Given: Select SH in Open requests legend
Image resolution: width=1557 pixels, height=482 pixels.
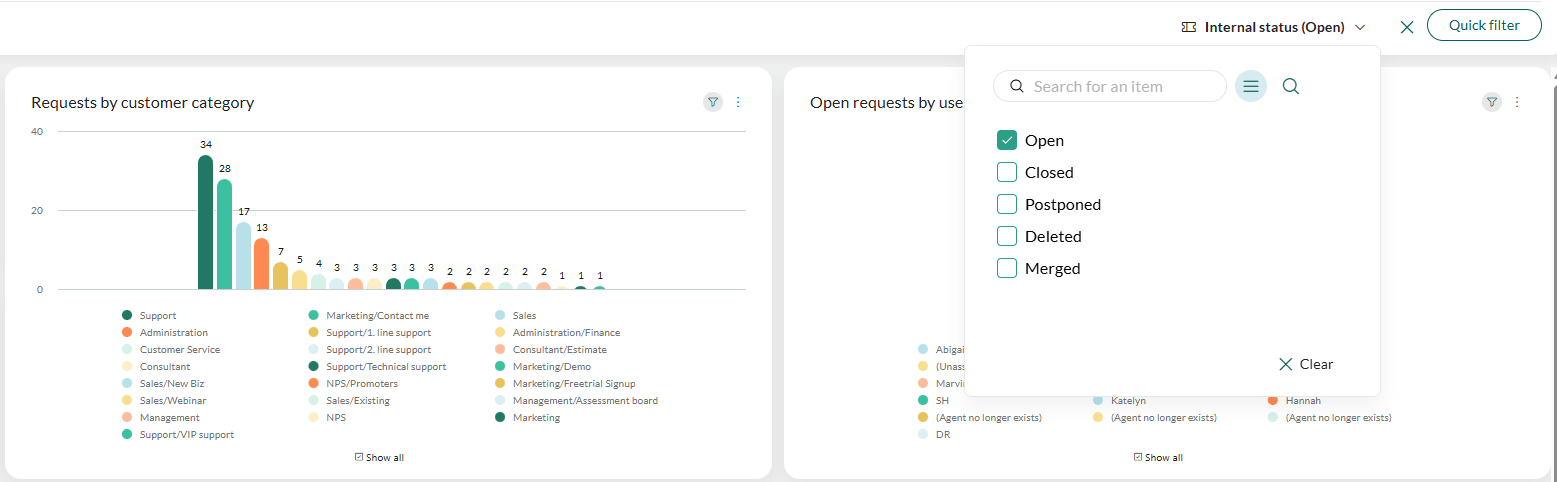Looking at the screenshot, I should pyautogui.click(x=934, y=401).
